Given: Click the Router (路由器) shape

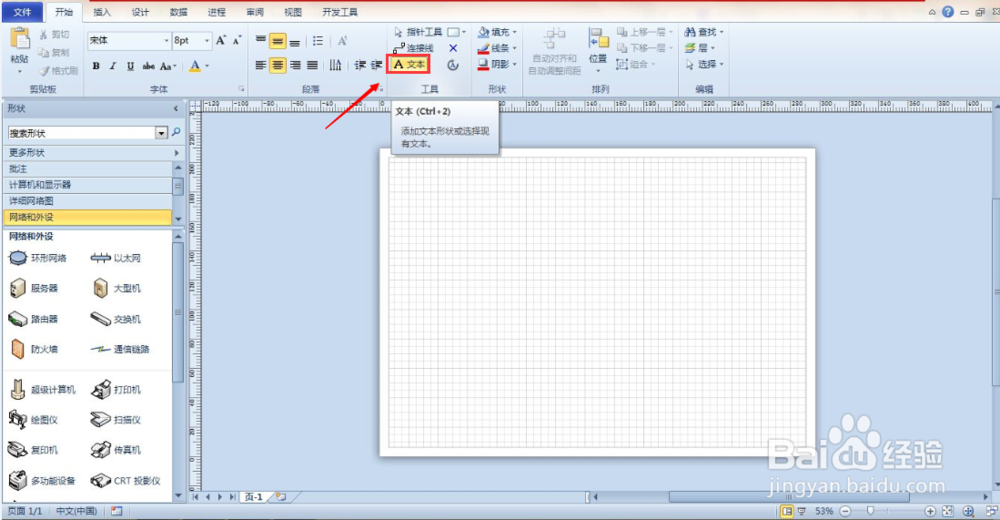Looking at the screenshot, I should (x=33, y=319).
